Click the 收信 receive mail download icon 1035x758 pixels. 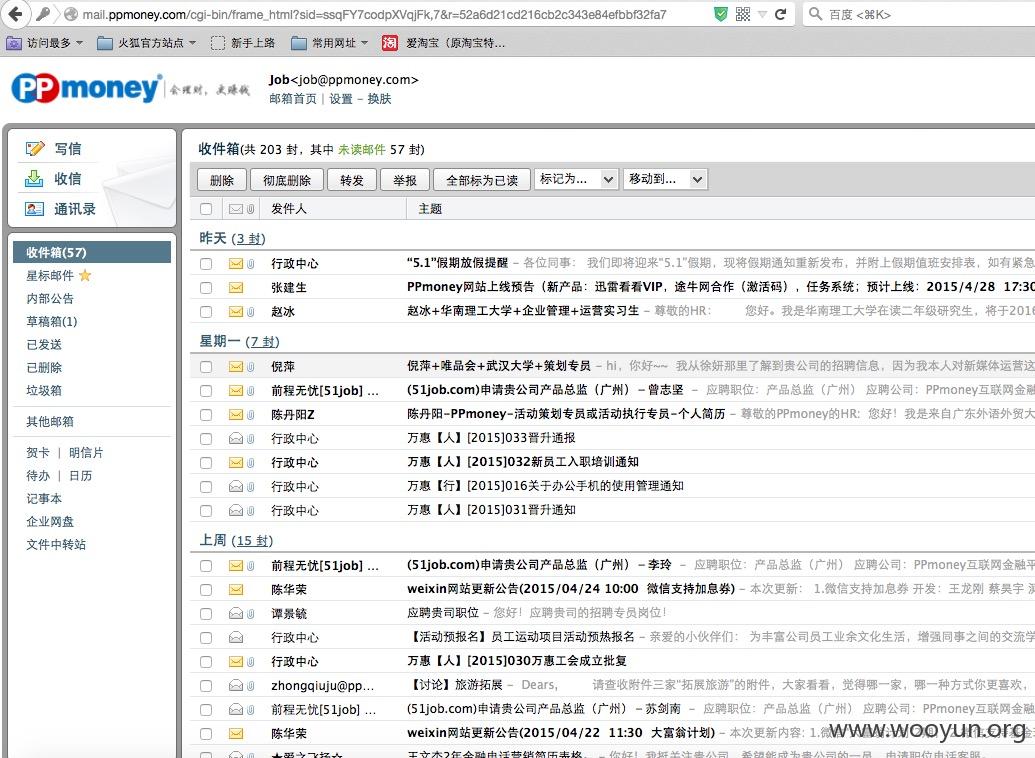[34, 178]
